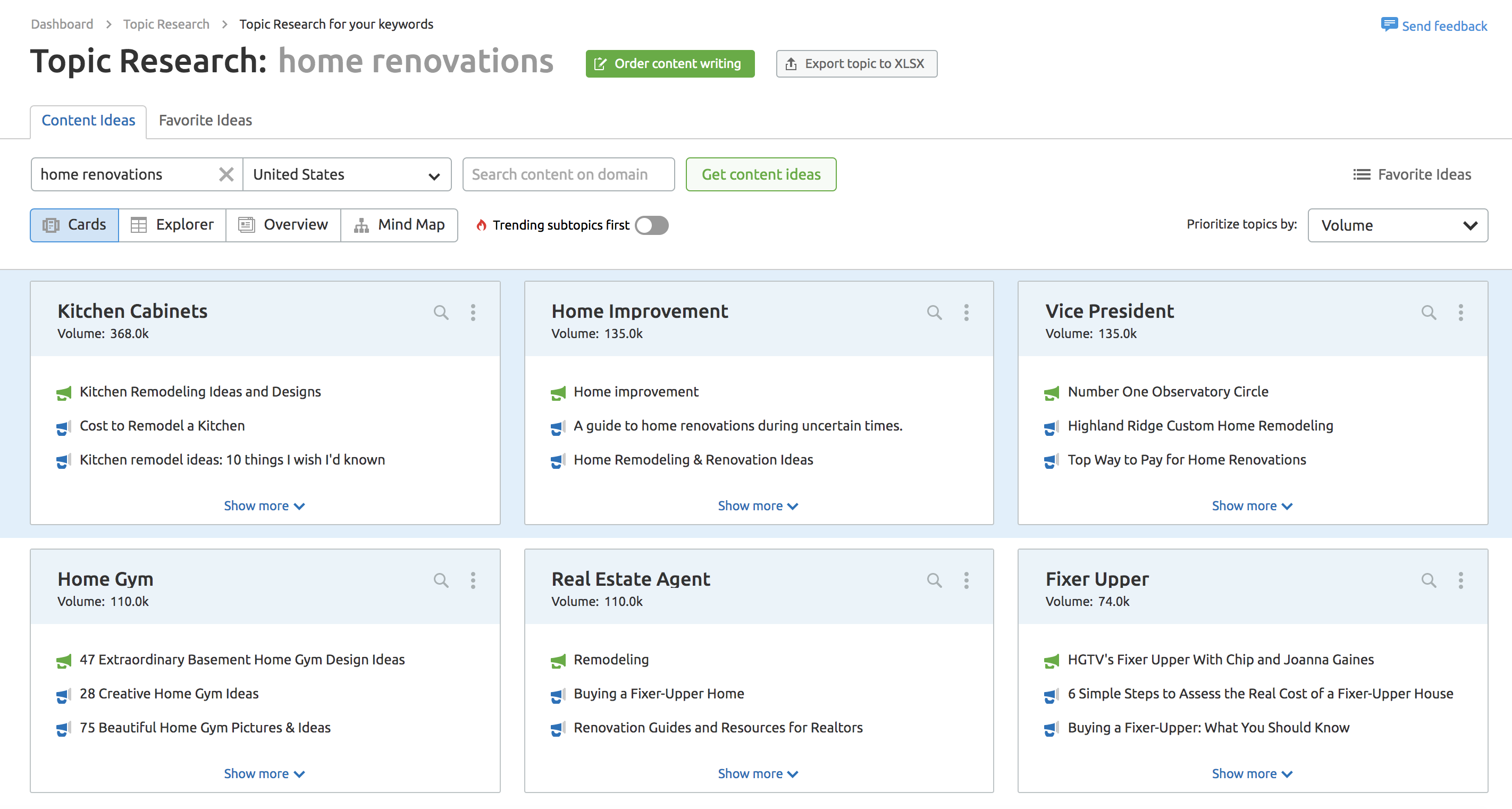This screenshot has width=1512, height=809.
Task: Open 47 Extraordinary Basement Home Gym headline
Action: coord(242,660)
